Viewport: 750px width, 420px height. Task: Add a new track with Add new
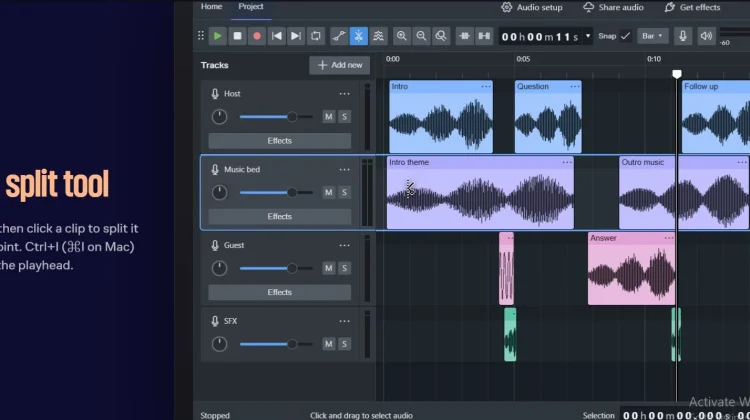pos(340,65)
